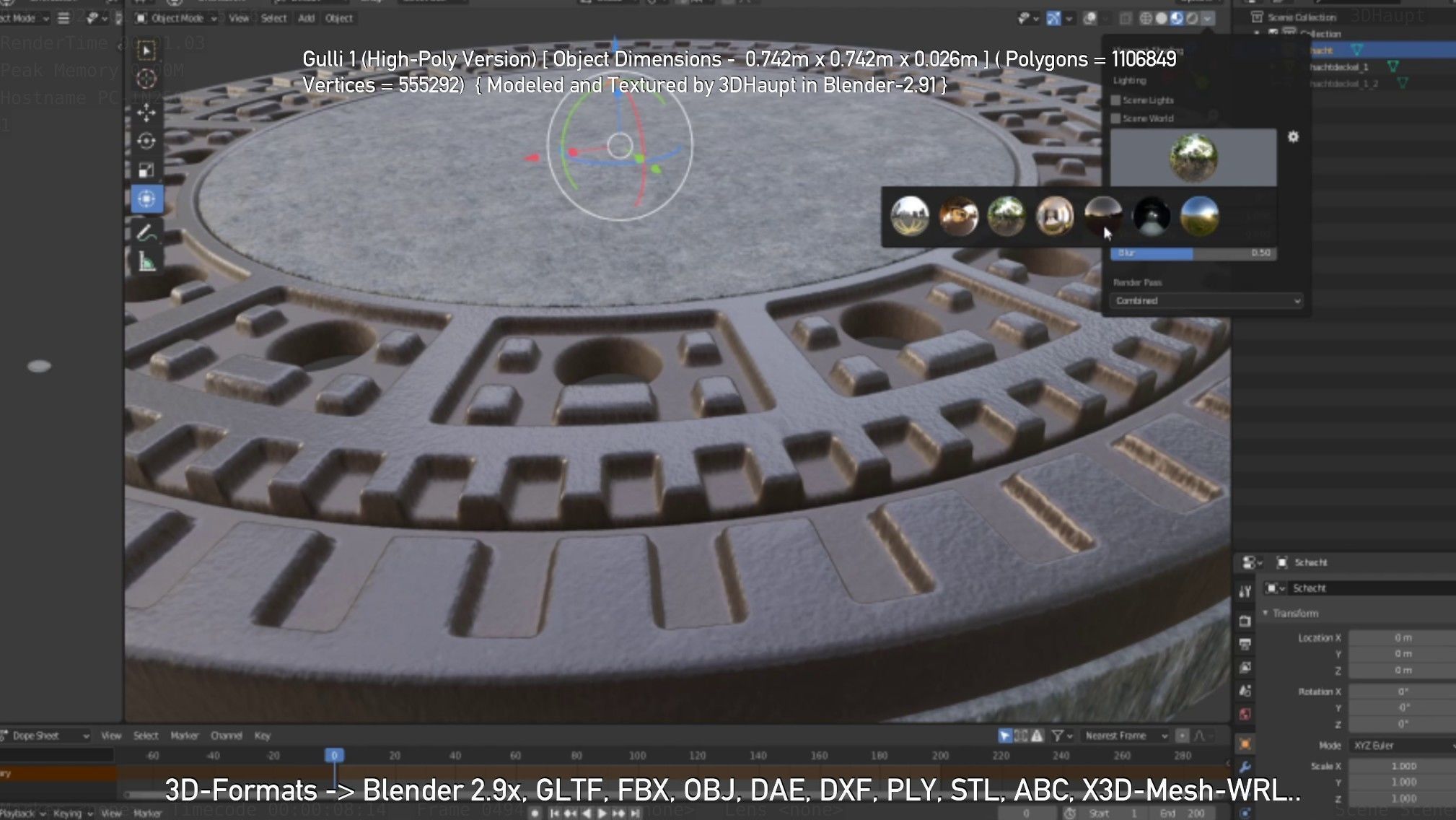
Task: Open gizmo settings dropdown arrow
Action: [x=1069, y=18]
